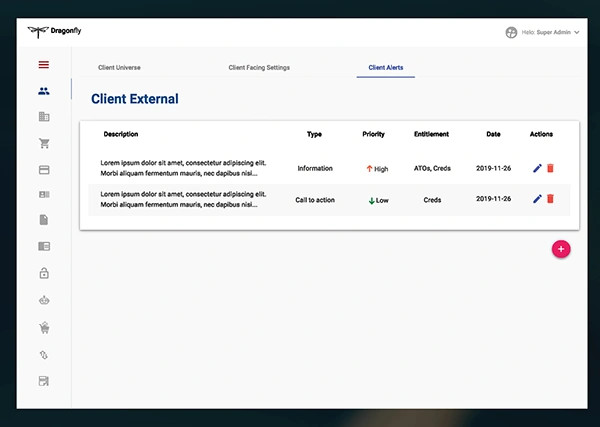
Task: Open the bottom save-edit icon in sidebar
Action: tap(44, 381)
